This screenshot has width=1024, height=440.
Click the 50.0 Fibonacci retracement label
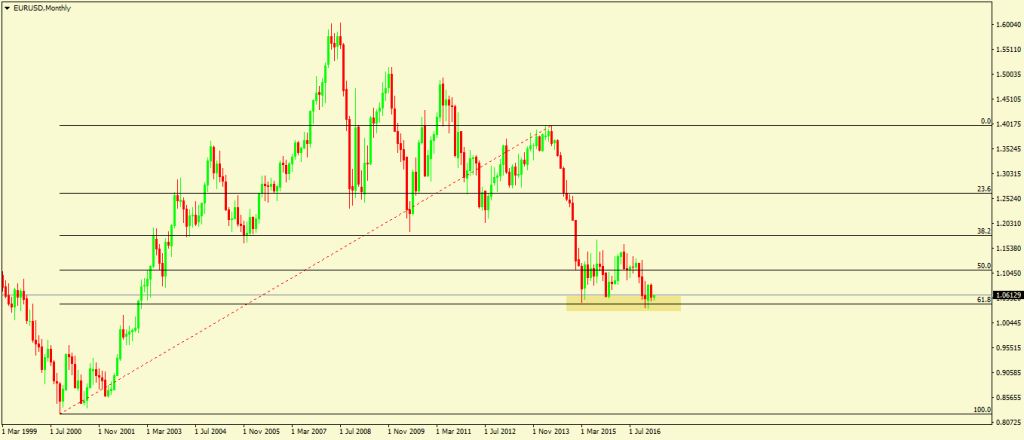coord(983,266)
